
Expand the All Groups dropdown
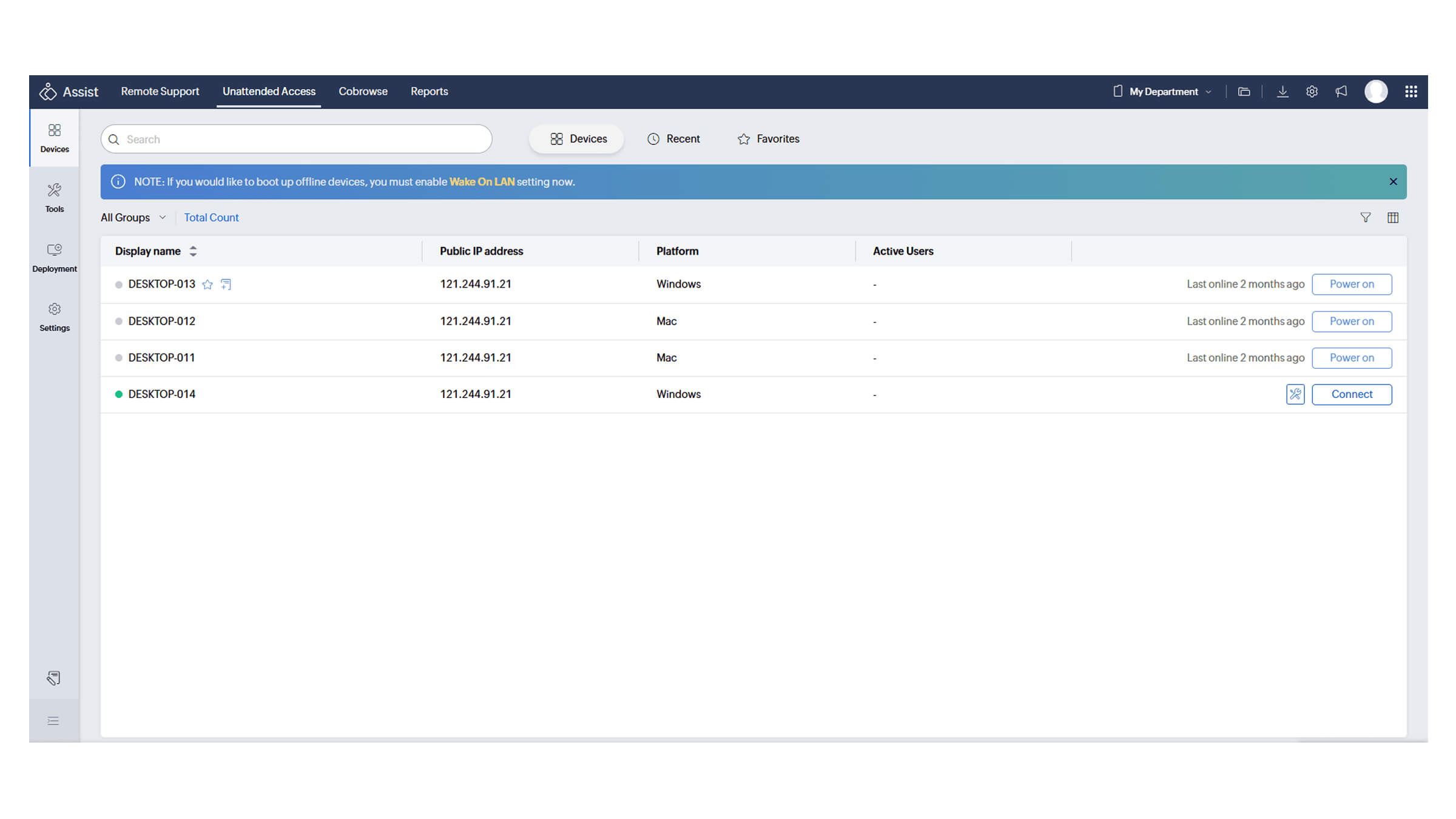(x=133, y=217)
